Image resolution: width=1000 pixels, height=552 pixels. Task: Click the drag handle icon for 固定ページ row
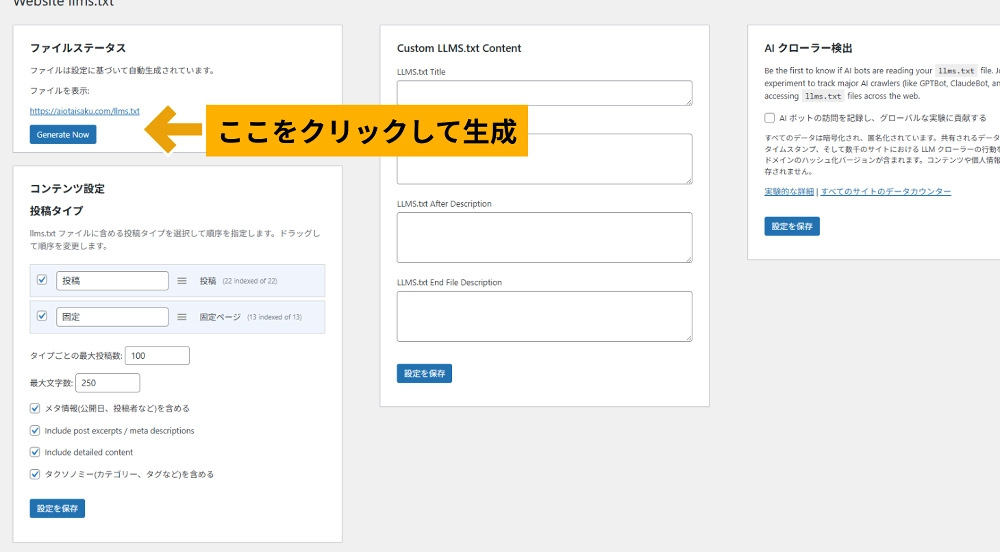pyautogui.click(x=182, y=317)
